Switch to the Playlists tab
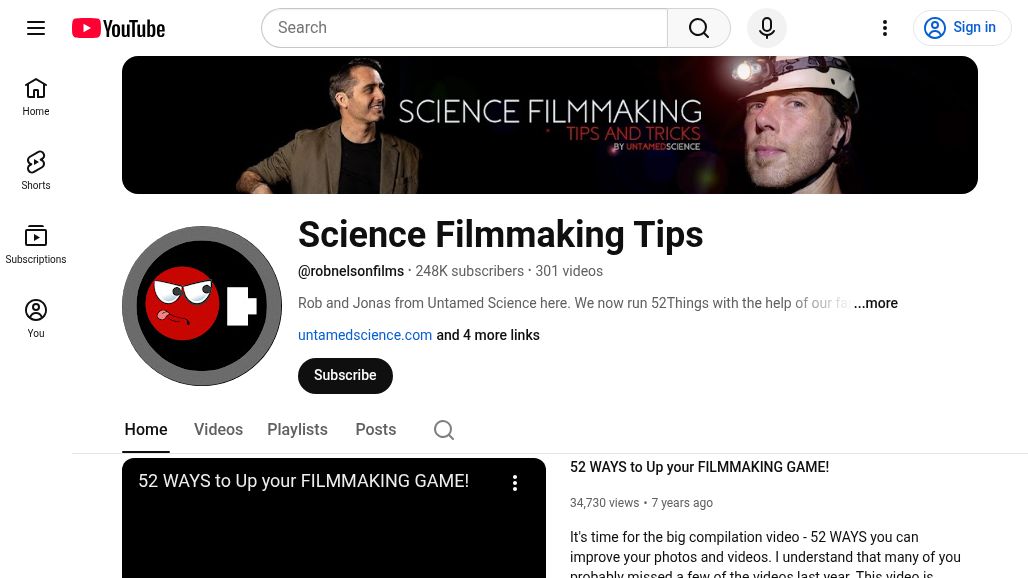This screenshot has height=578, width=1028. point(297,430)
